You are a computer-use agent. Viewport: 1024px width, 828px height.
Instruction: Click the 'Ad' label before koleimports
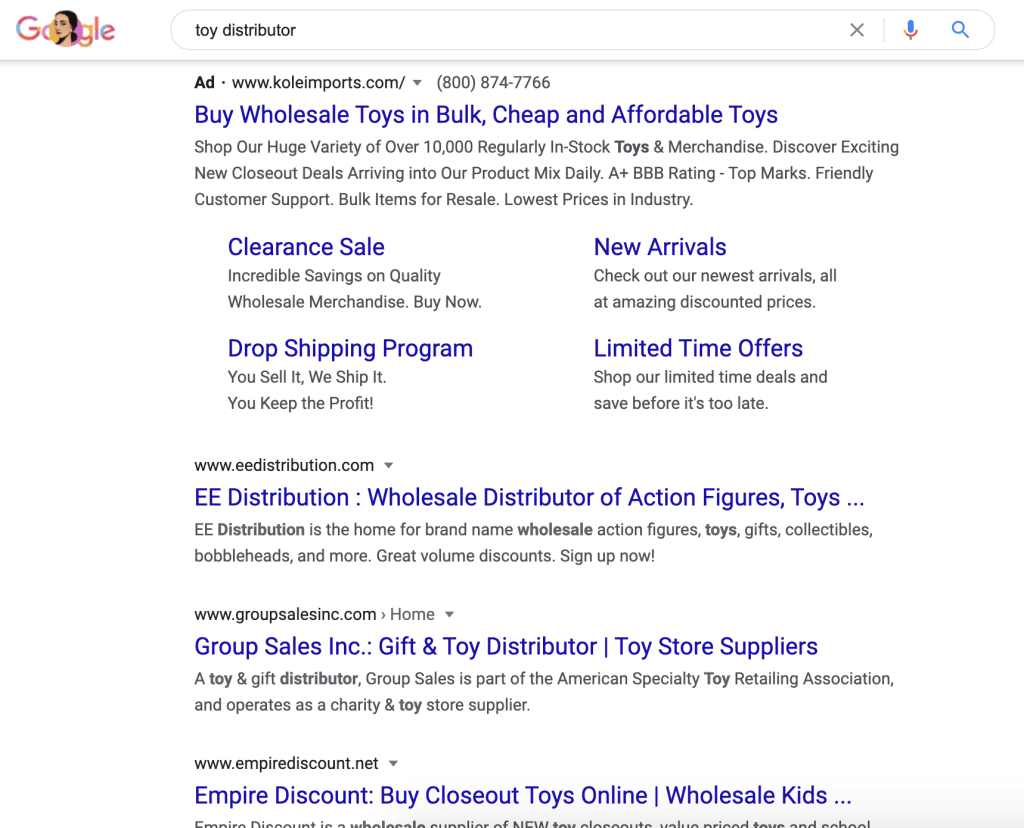click(x=204, y=83)
